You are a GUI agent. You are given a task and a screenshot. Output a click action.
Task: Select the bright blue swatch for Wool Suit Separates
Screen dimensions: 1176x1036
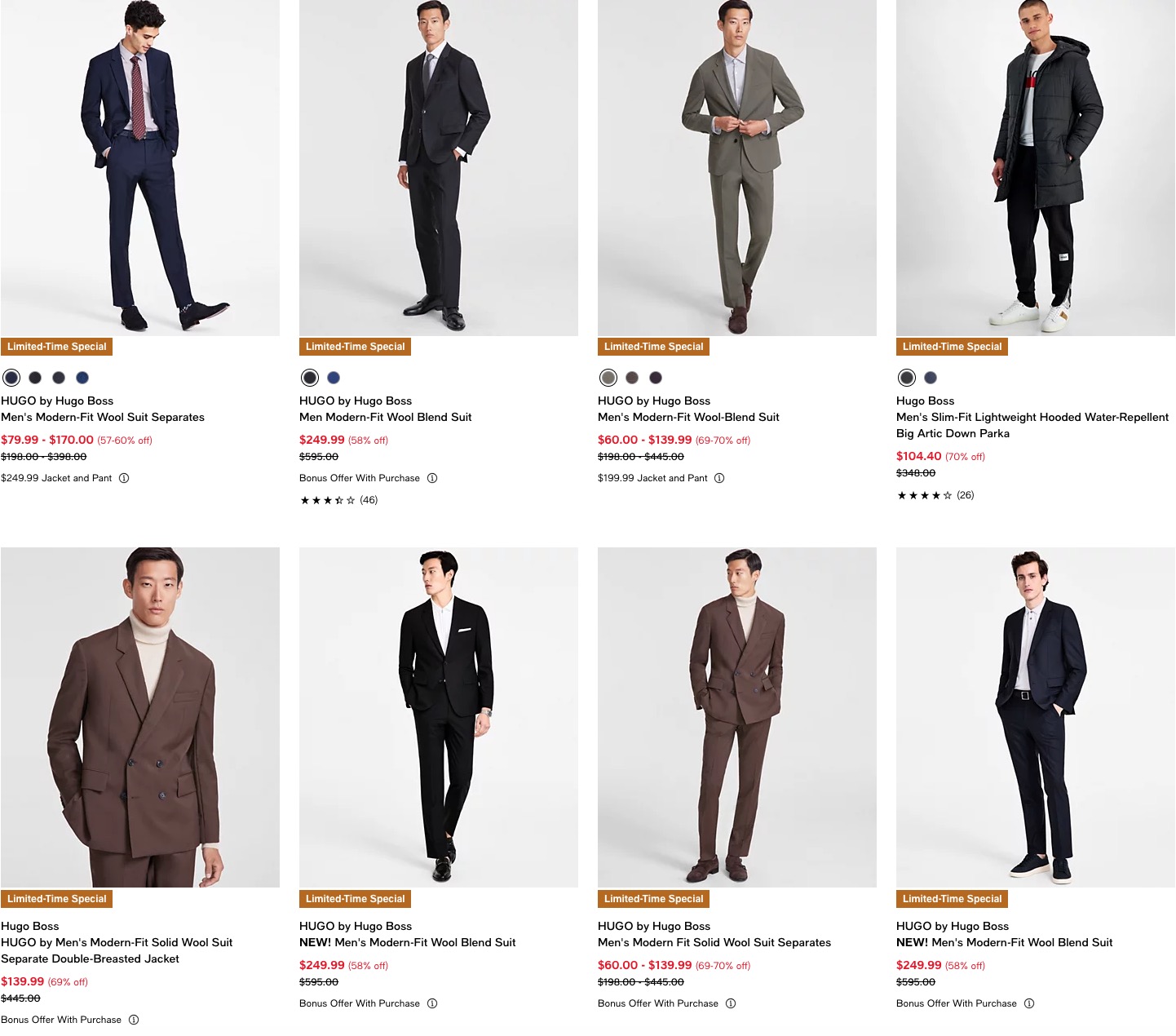pos(82,378)
